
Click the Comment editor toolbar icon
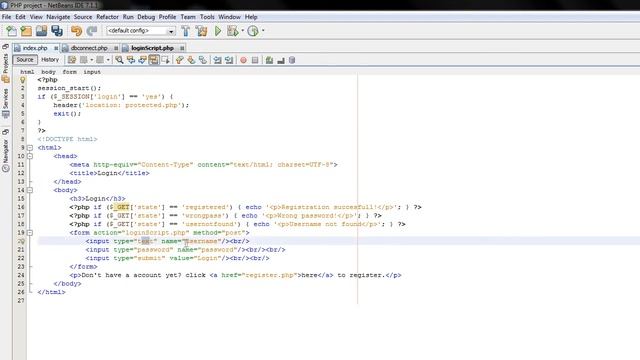coord(269,60)
